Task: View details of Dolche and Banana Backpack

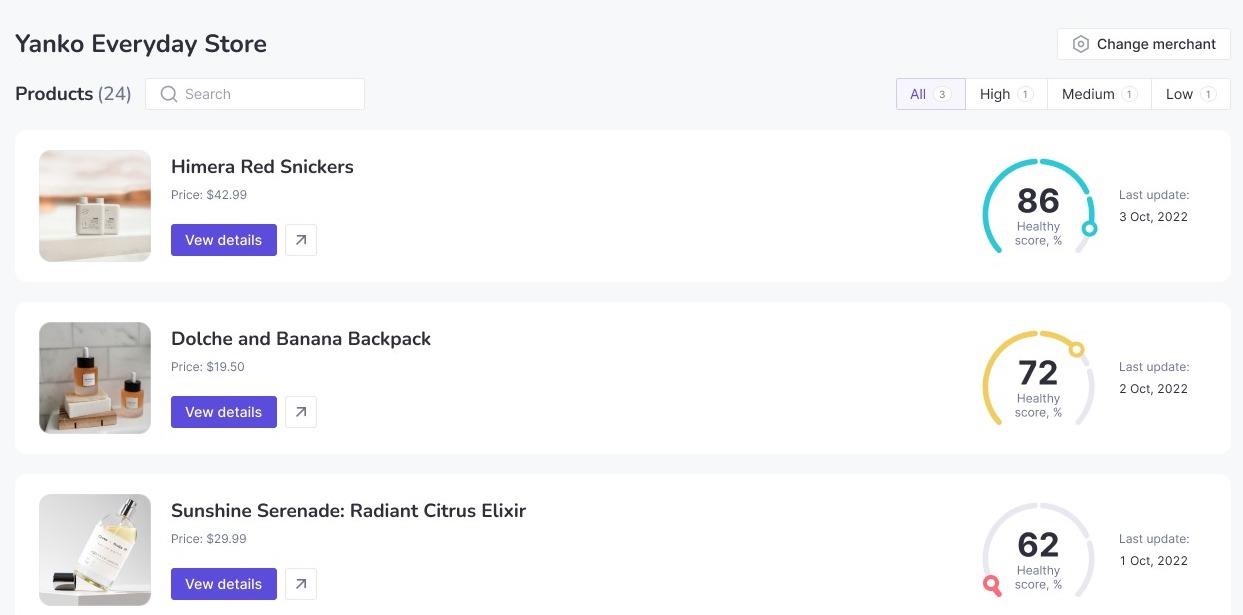Action: [223, 412]
